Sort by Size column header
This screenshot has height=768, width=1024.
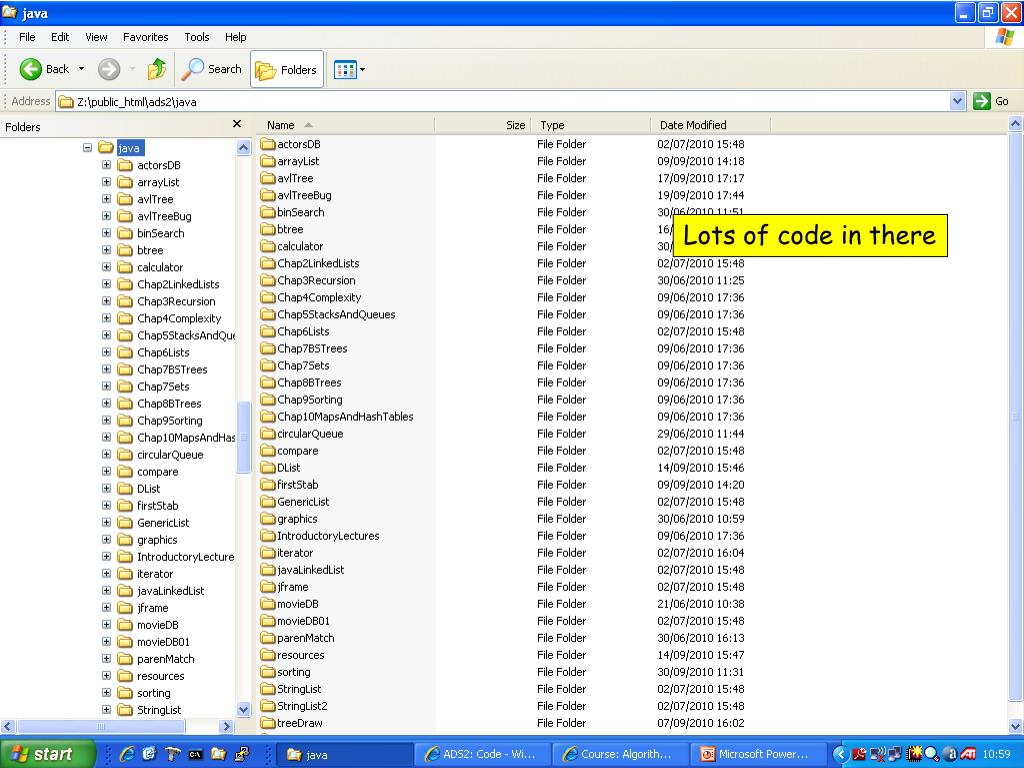tap(483, 125)
